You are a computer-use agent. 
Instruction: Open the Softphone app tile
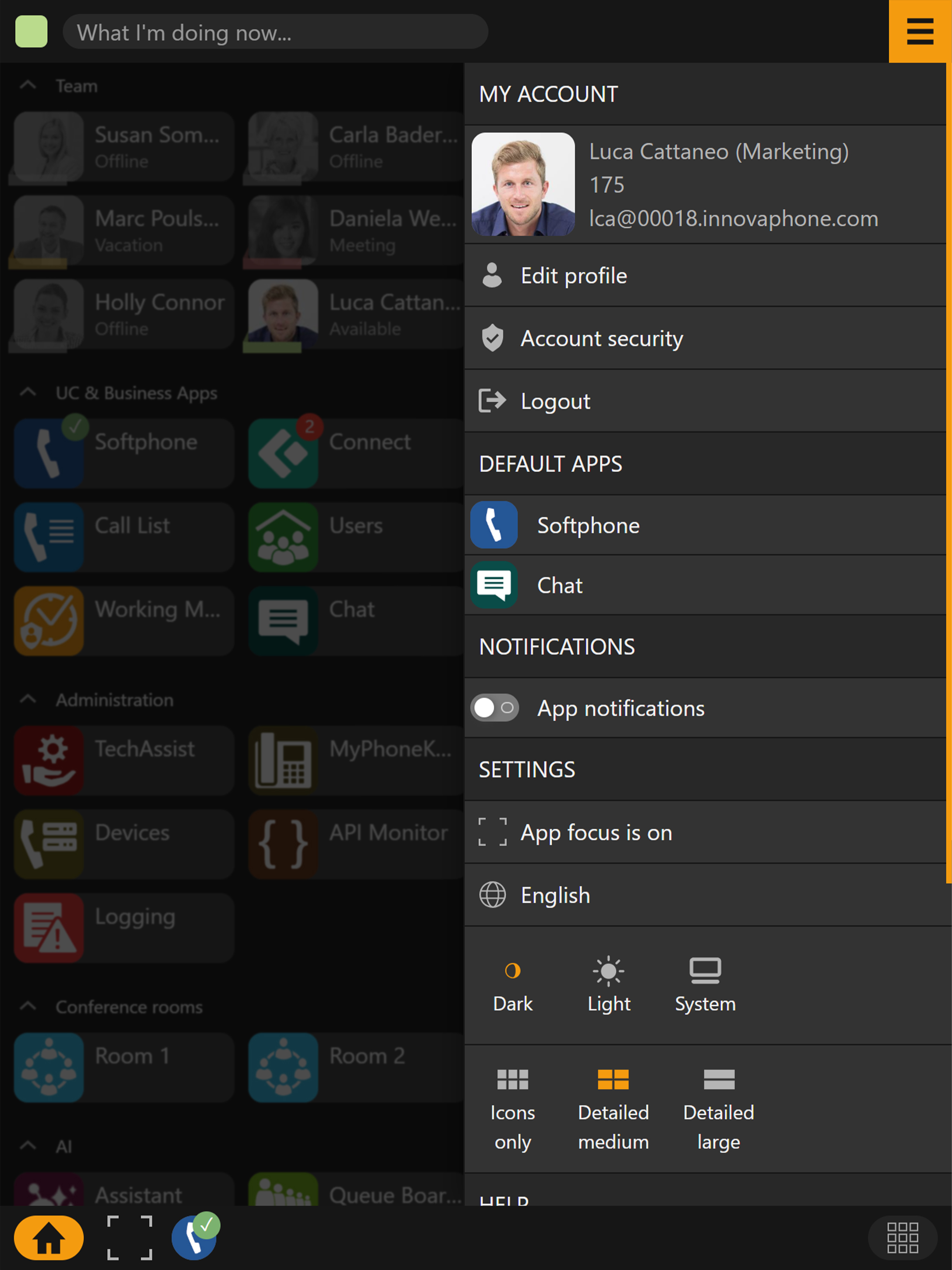click(x=124, y=454)
